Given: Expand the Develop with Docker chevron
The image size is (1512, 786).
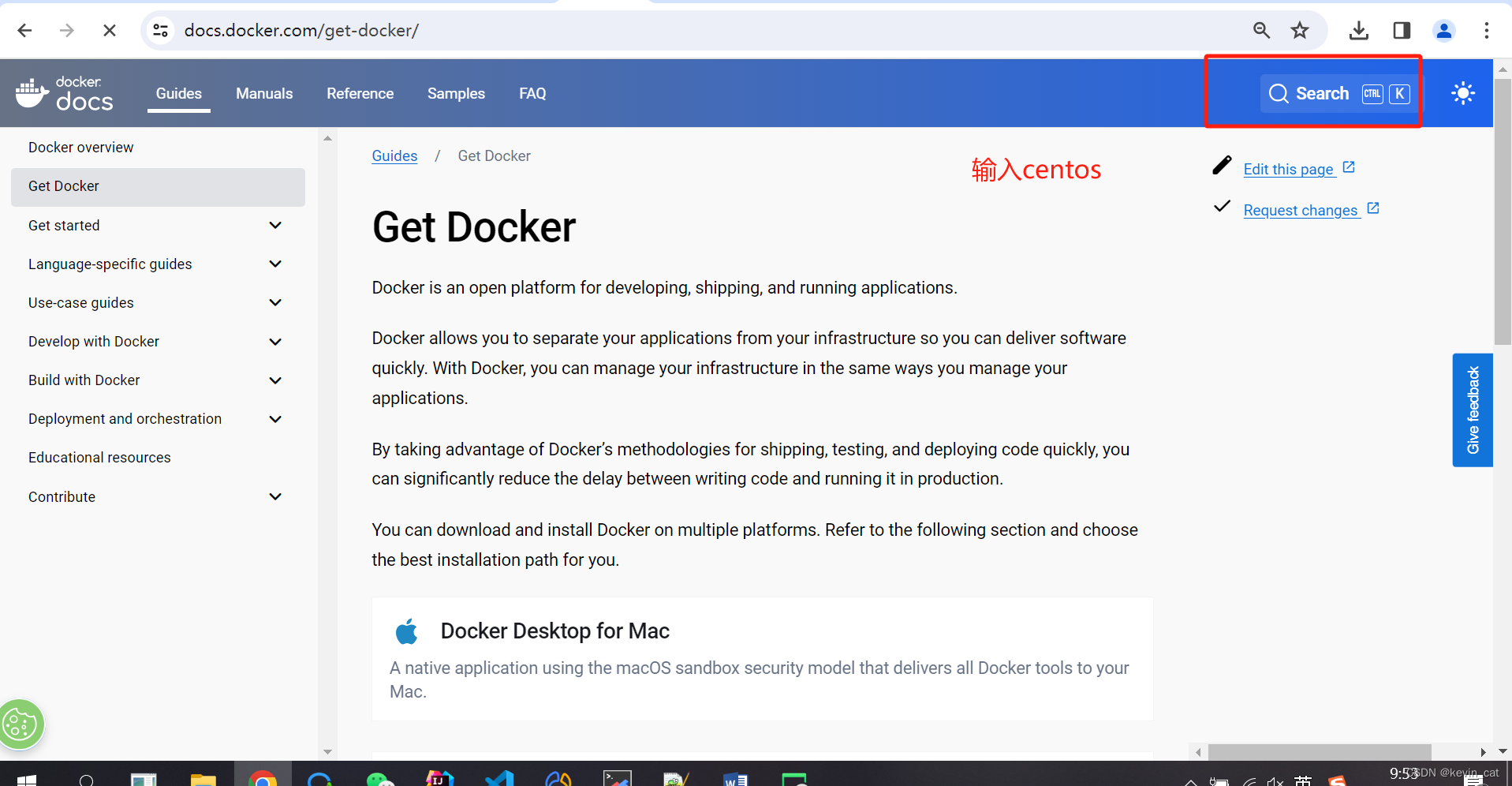Looking at the screenshot, I should click(x=275, y=342).
